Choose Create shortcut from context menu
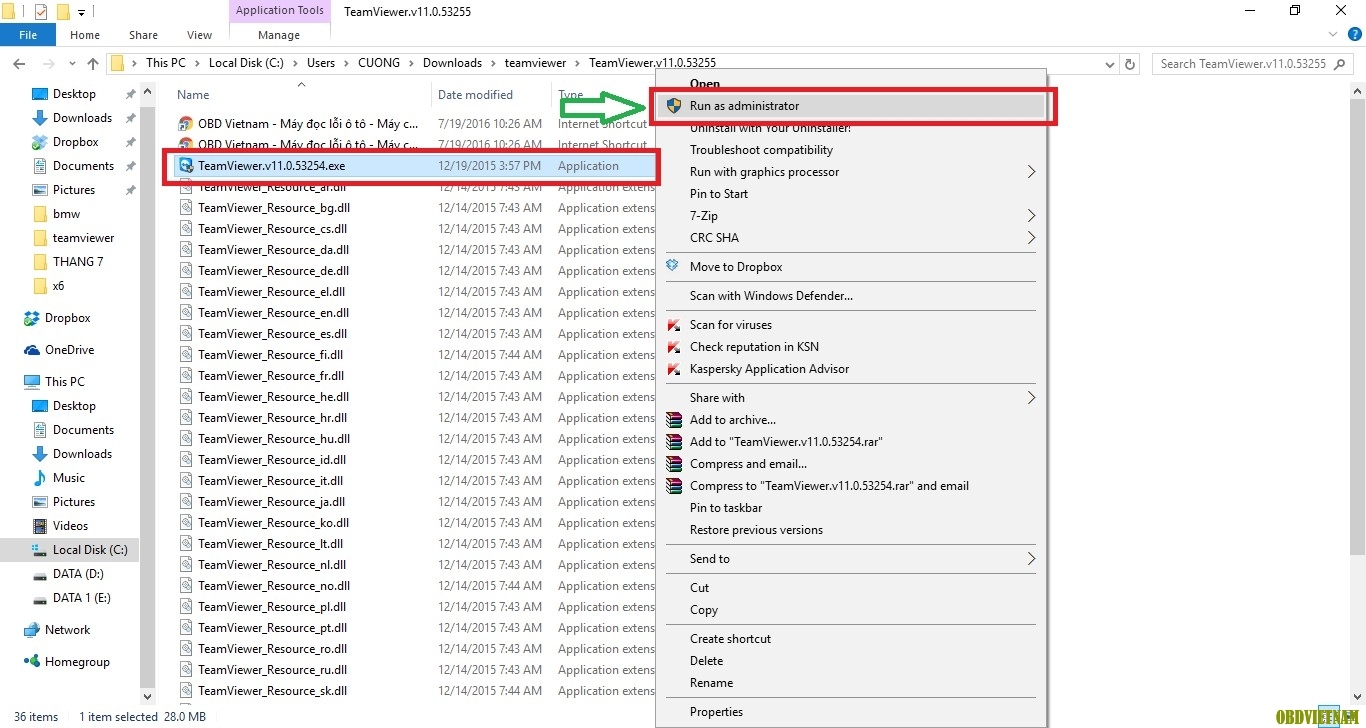 tap(730, 639)
